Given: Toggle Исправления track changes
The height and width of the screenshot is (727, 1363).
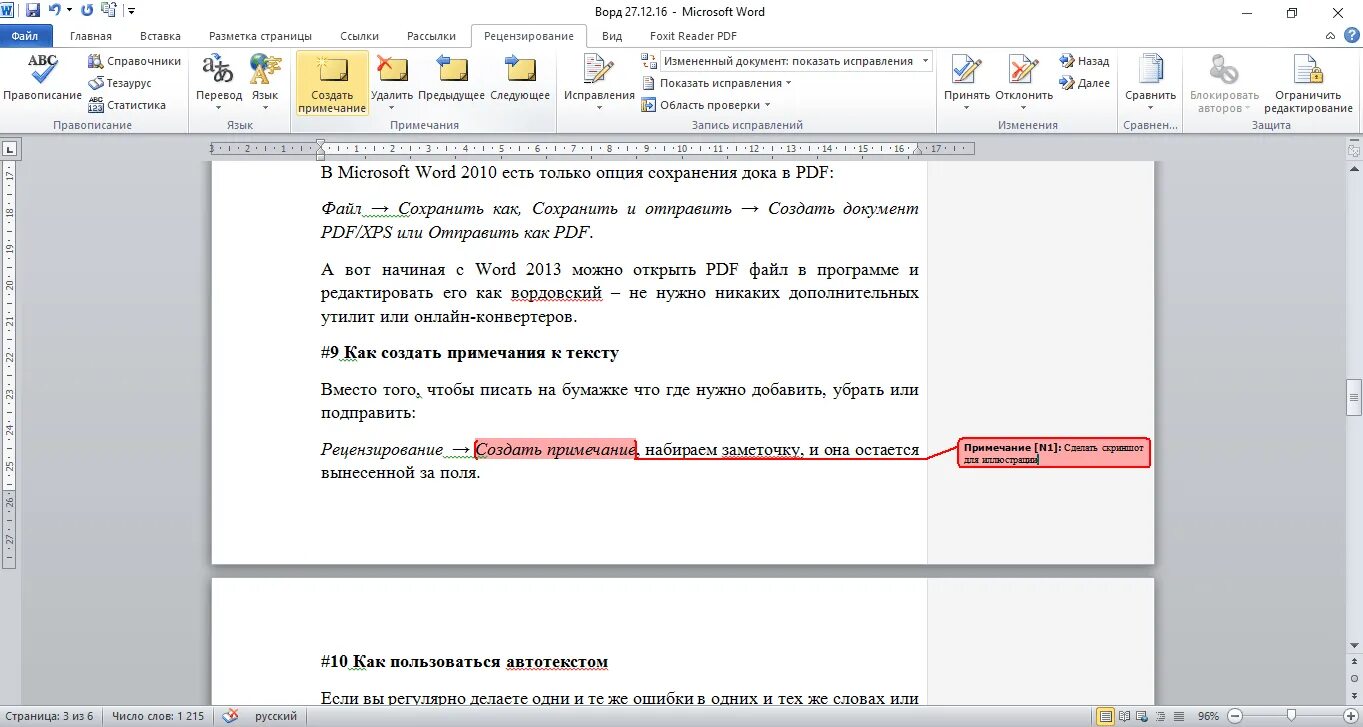Looking at the screenshot, I should pos(599,70).
